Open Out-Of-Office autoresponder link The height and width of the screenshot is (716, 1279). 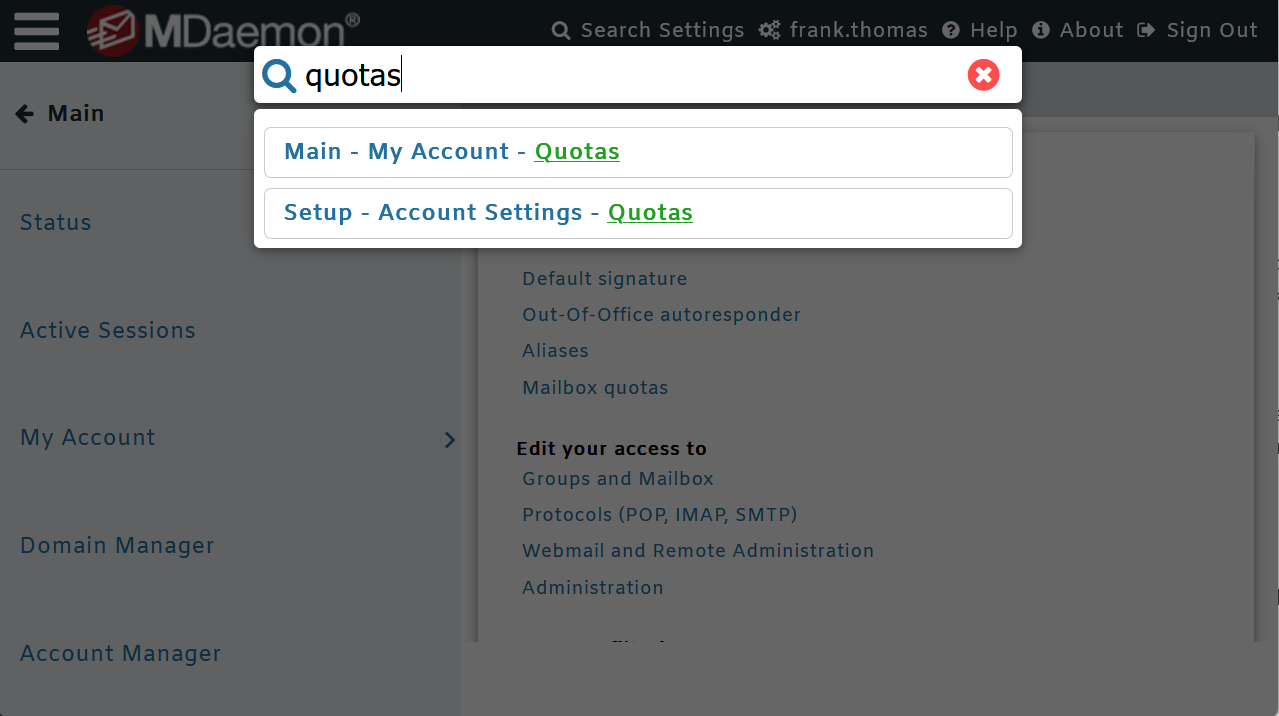point(661,315)
